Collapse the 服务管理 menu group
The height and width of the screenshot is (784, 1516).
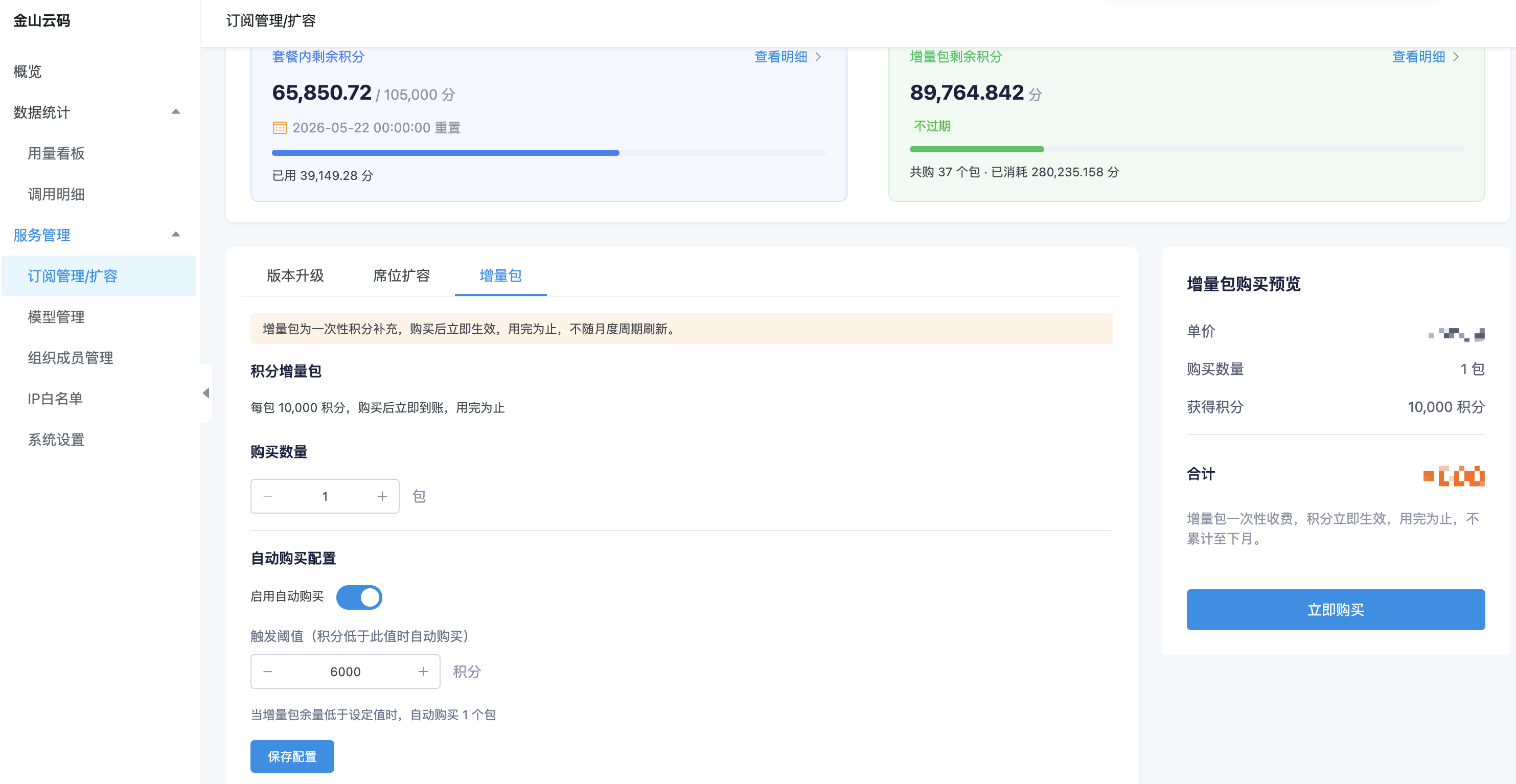[x=175, y=234]
